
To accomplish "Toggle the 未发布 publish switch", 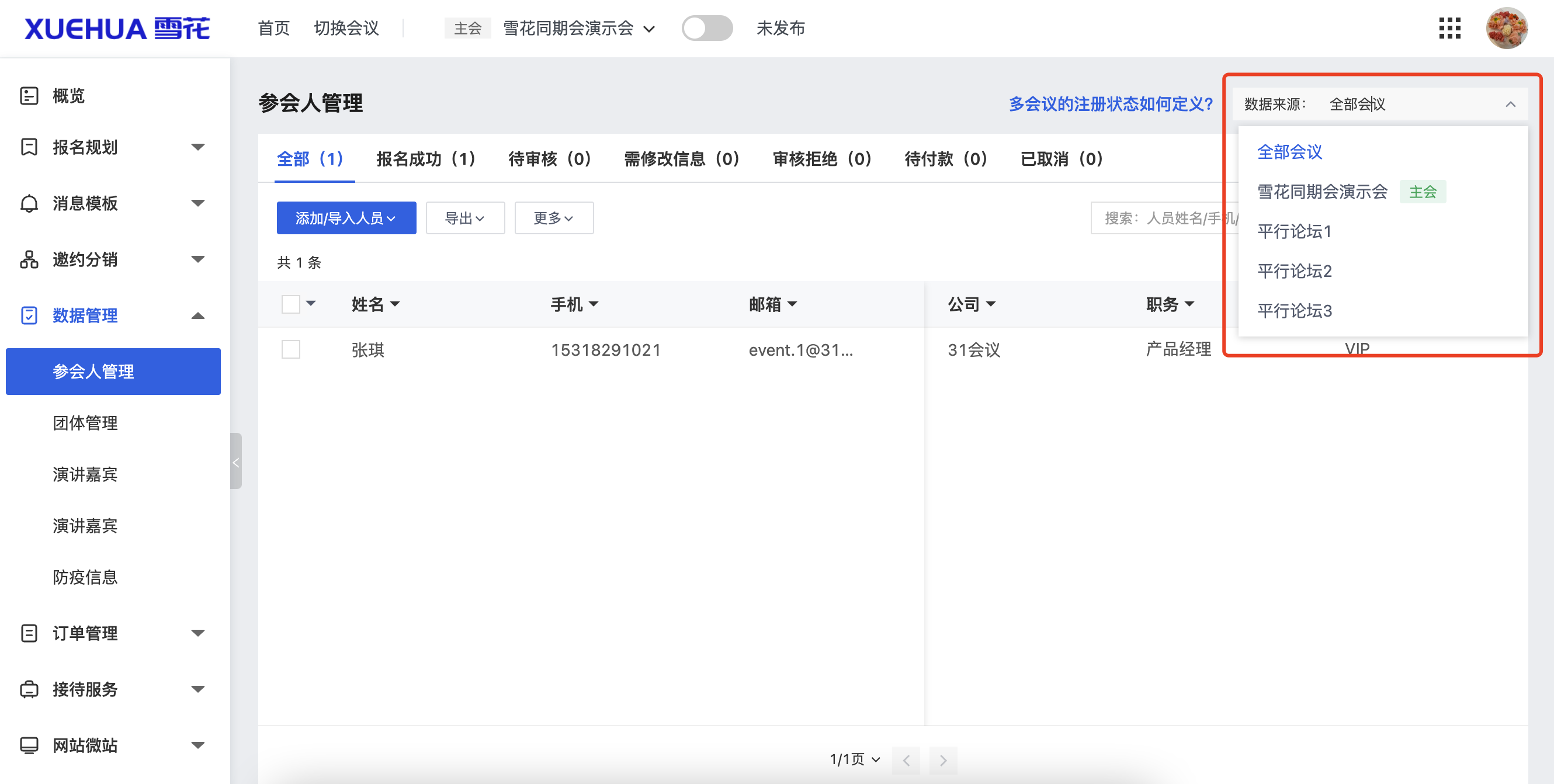I will (x=707, y=27).
